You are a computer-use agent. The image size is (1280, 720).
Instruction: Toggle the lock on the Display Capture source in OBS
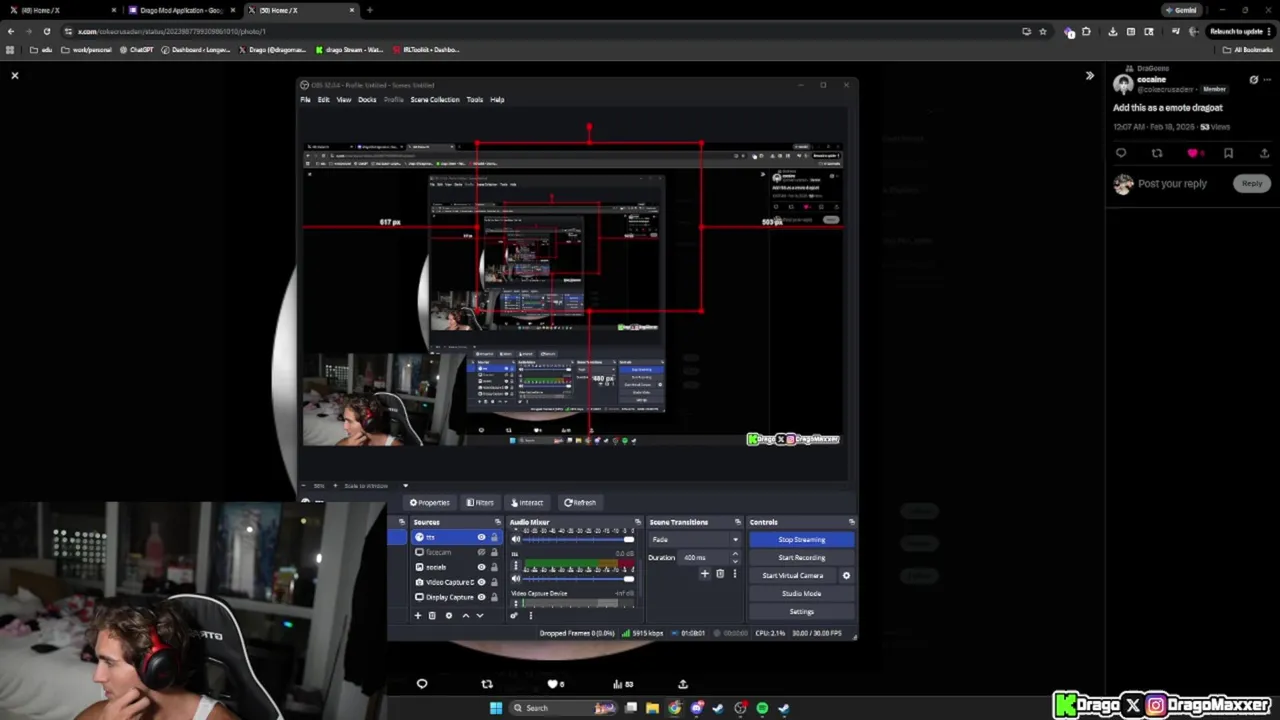point(494,597)
